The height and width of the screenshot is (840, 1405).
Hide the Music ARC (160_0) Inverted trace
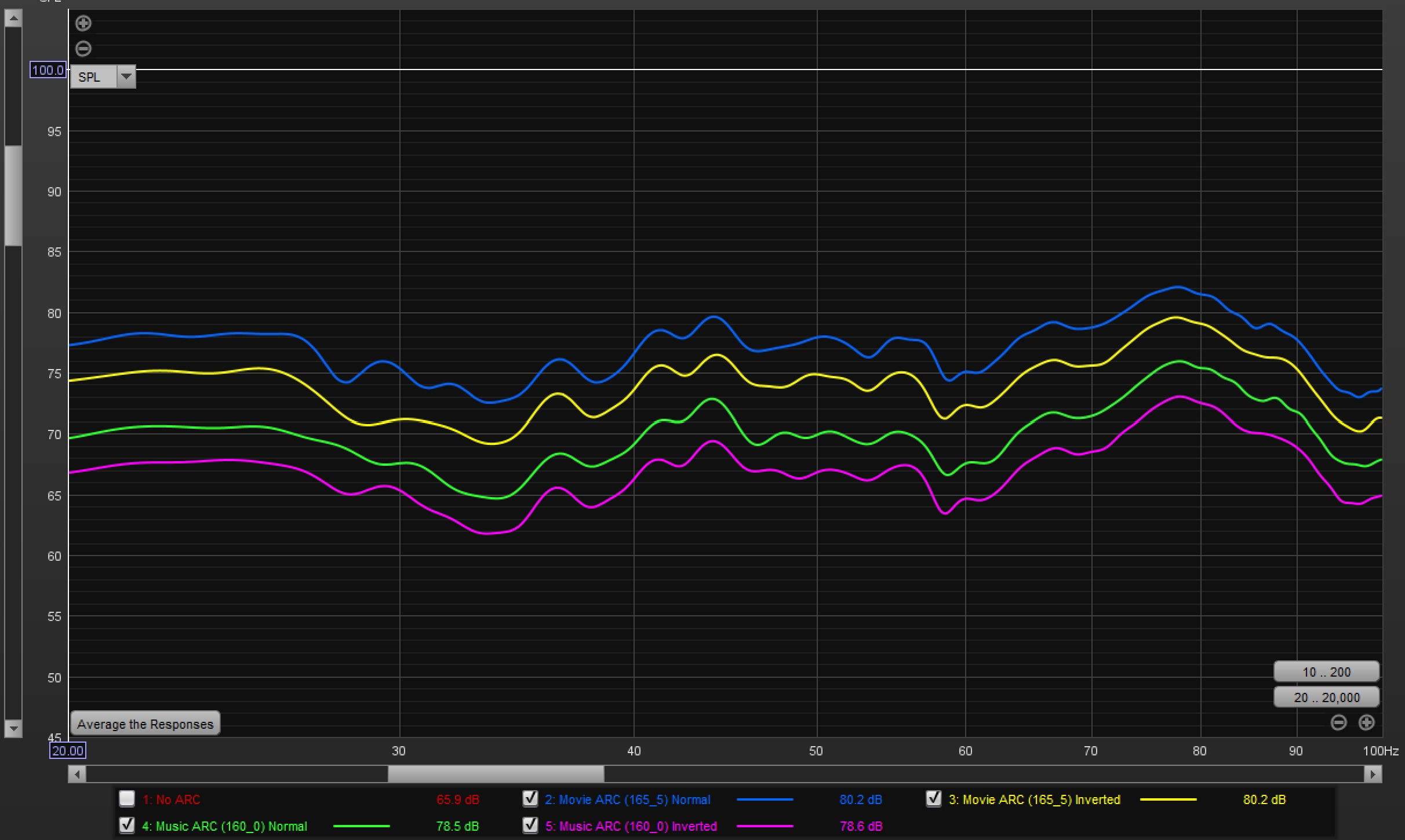point(530,825)
